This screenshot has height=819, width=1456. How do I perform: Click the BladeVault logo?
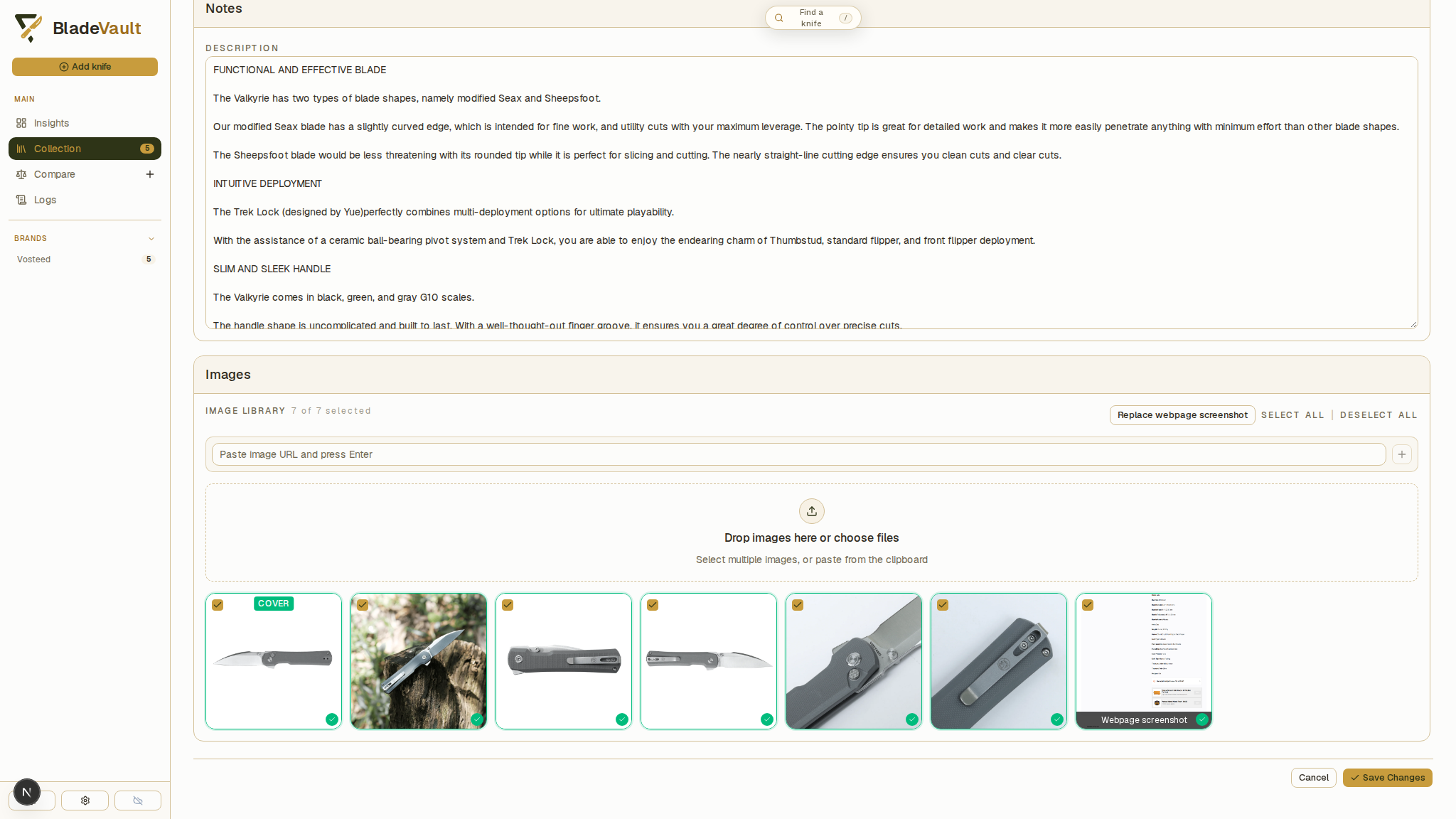click(x=77, y=28)
